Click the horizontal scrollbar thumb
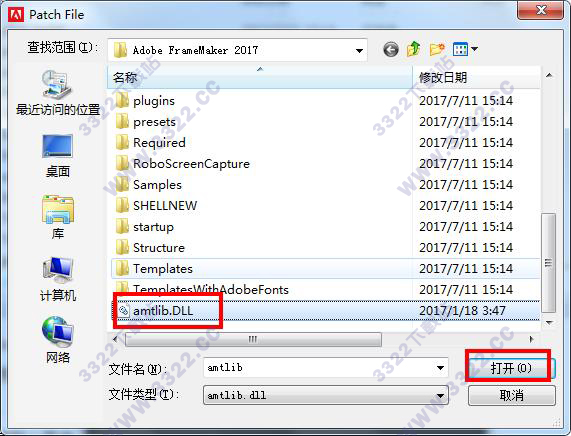This screenshot has height=436, width=571. click(253, 339)
